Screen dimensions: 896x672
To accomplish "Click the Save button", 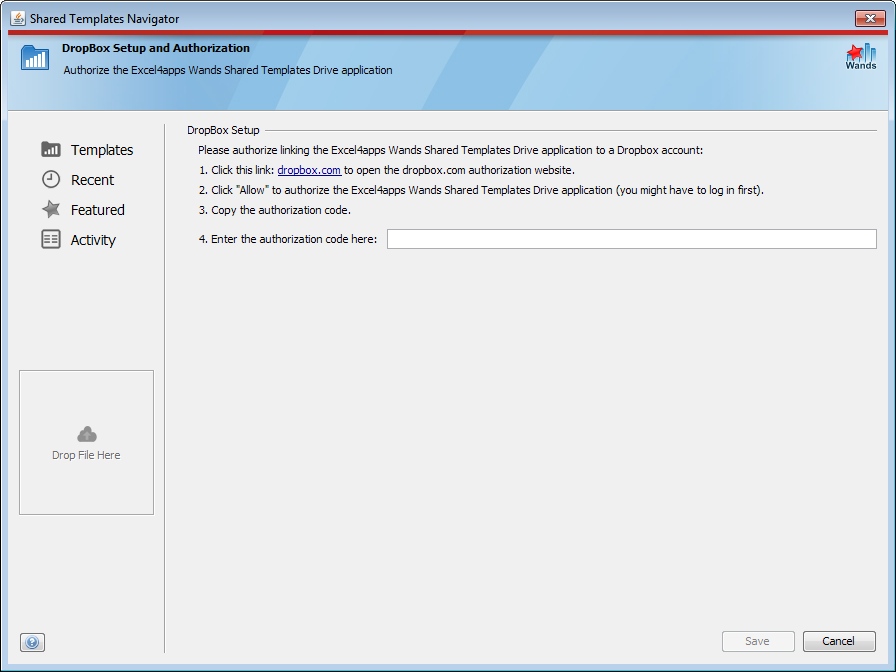I will (x=758, y=641).
